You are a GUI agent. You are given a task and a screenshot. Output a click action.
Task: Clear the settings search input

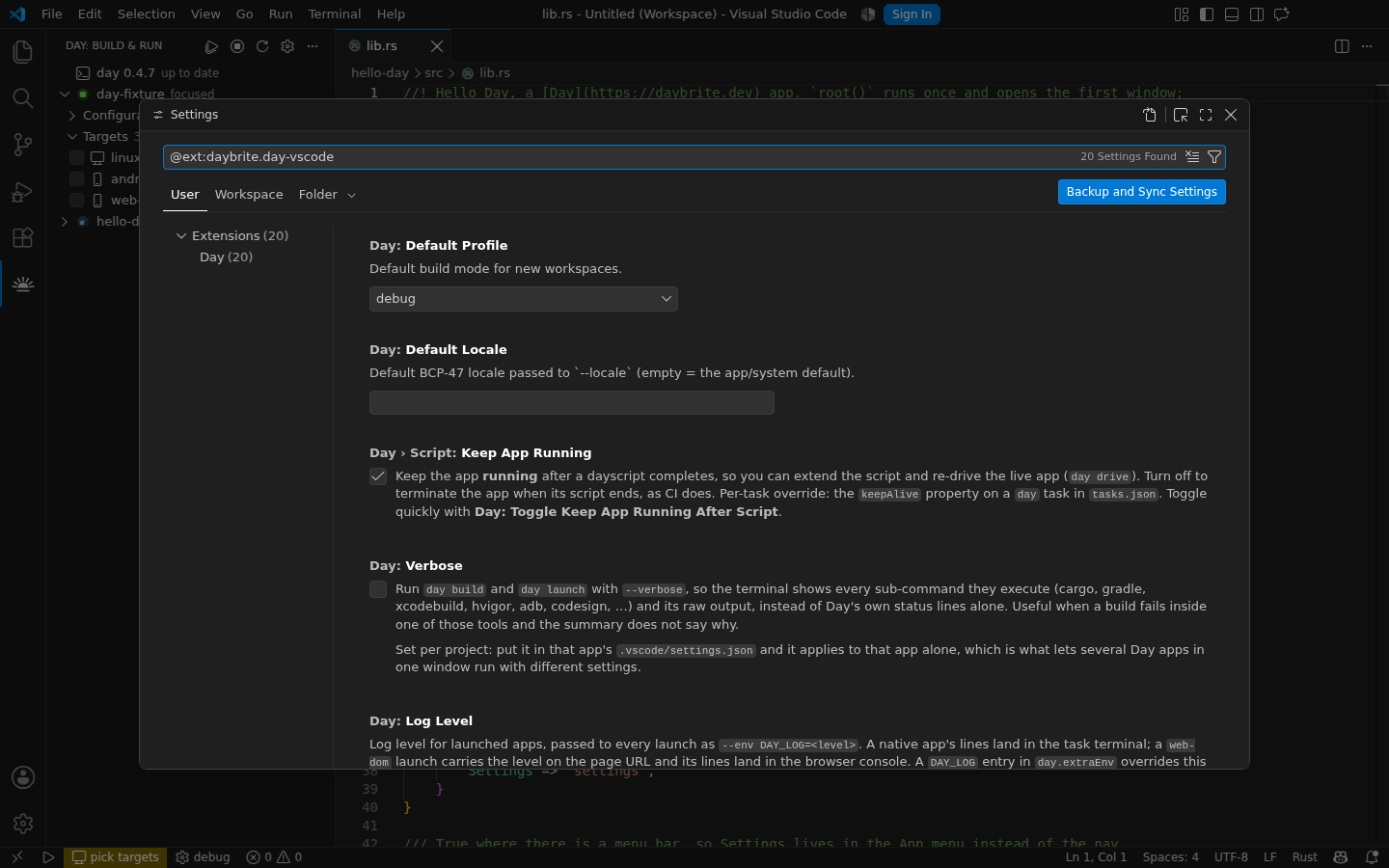(x=1192, y=156)
